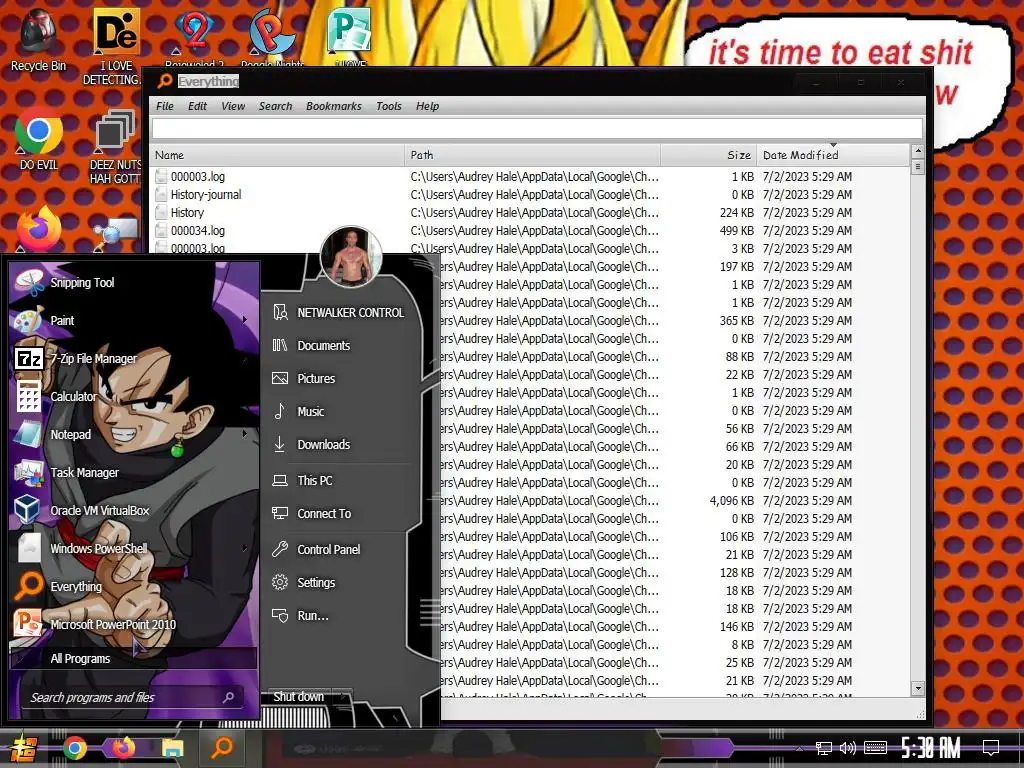Image resolution: width=1024 pixels, height=768 pixels.
Task: Expand Paint recent files arrow
Action: [244, 320]
